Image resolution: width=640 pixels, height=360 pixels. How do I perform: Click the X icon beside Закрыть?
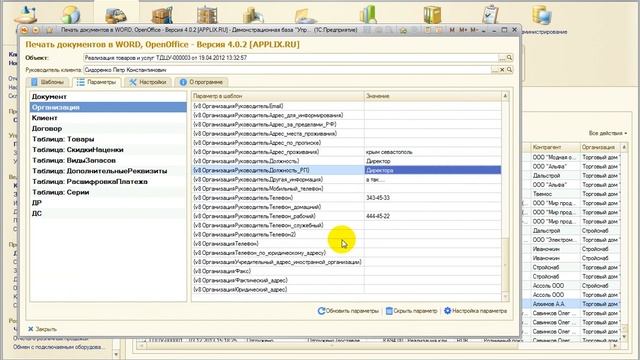(x=31, y=329)
